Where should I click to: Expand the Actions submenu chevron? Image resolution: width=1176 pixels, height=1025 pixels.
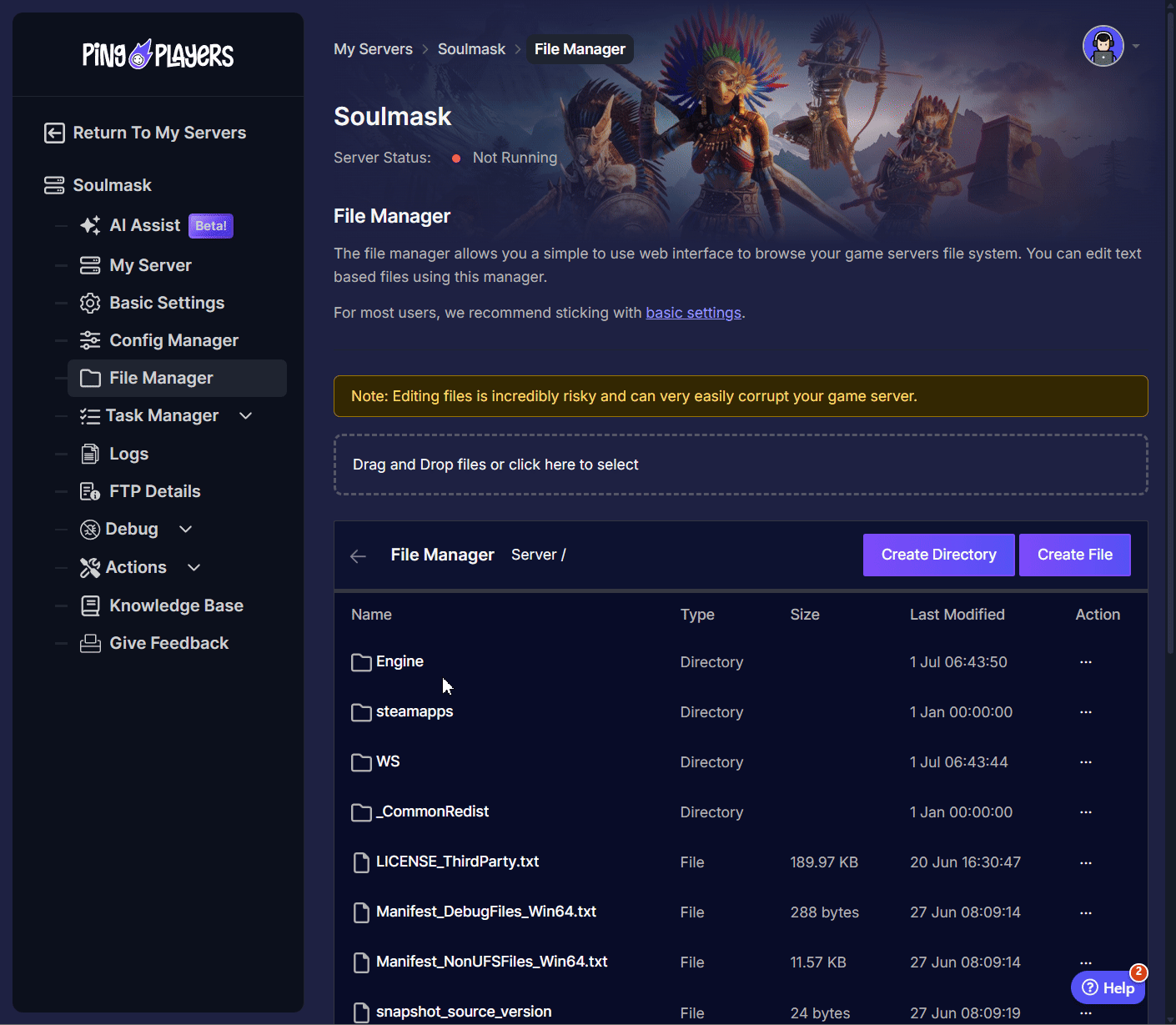(193, 567)
